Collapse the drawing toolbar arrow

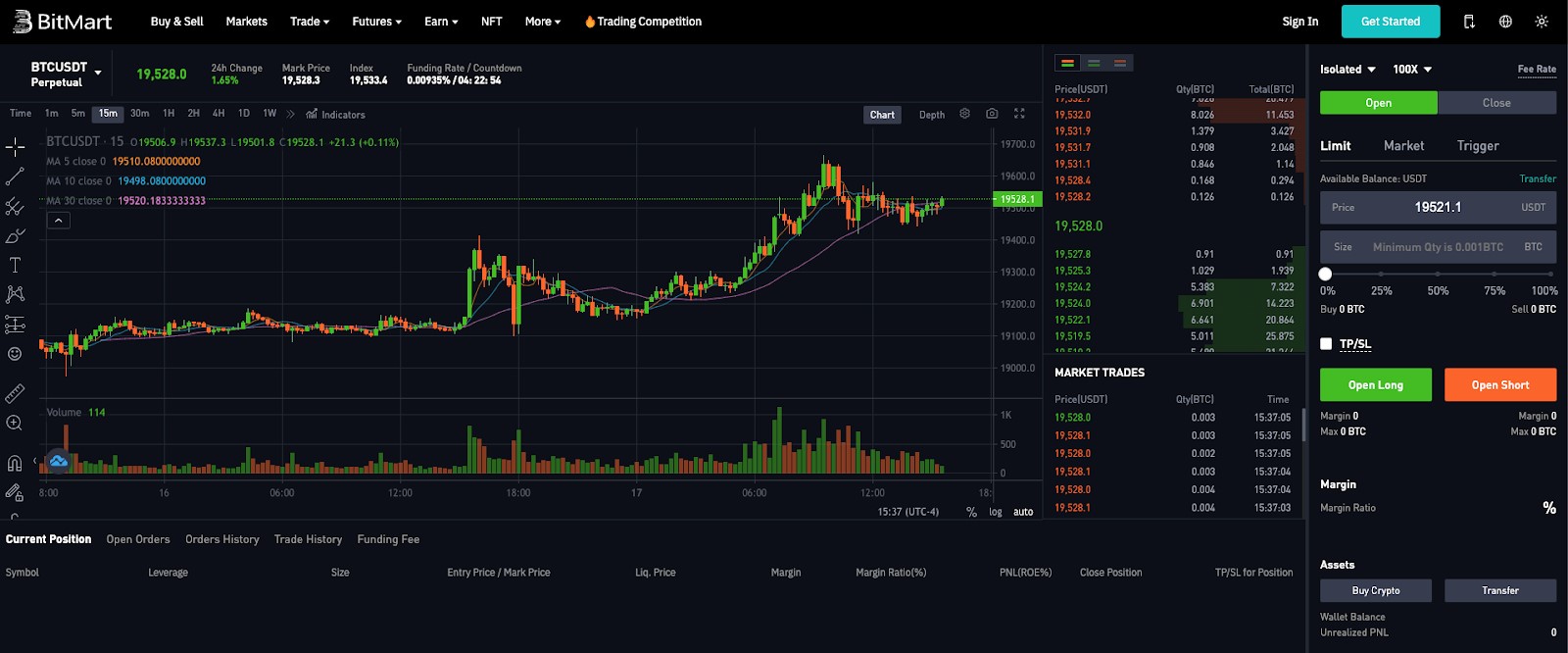(35, 460)
